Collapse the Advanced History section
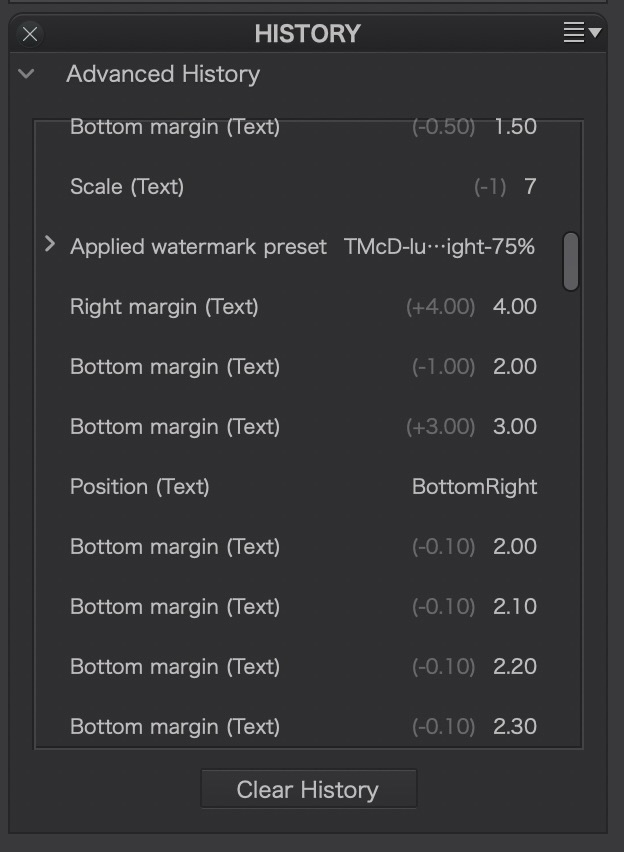 tap(27, 73)
